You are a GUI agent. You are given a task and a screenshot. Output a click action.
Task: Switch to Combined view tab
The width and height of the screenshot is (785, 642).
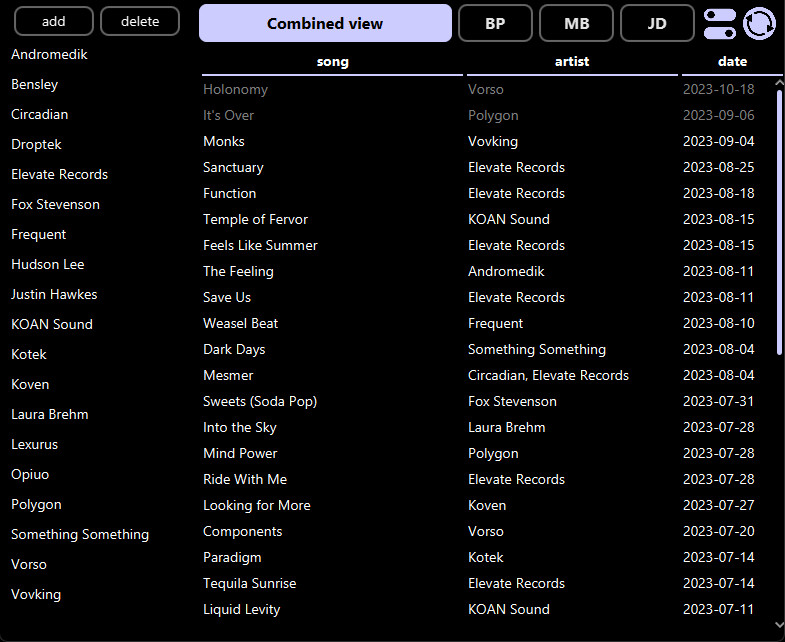pyautogui.click(x=325, y=24)
